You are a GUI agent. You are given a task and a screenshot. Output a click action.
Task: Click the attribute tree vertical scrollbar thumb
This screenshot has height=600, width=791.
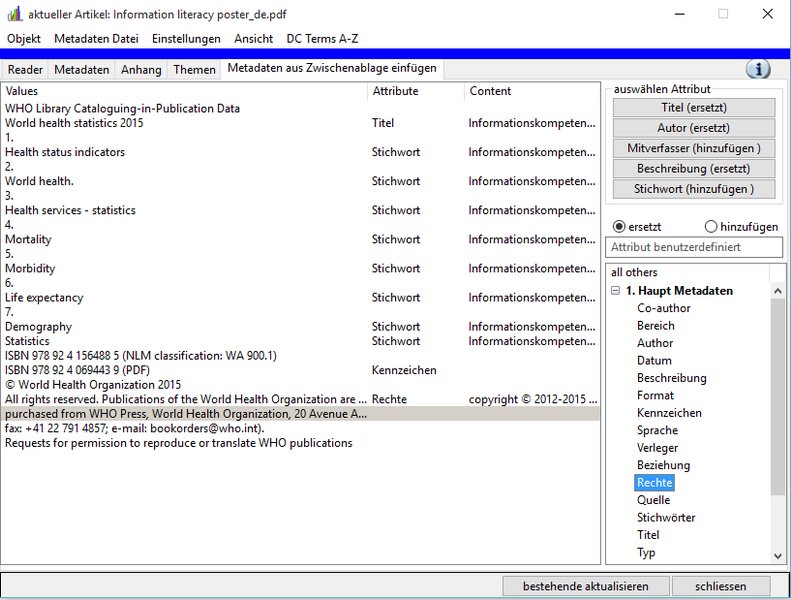[x=777, y=396]
